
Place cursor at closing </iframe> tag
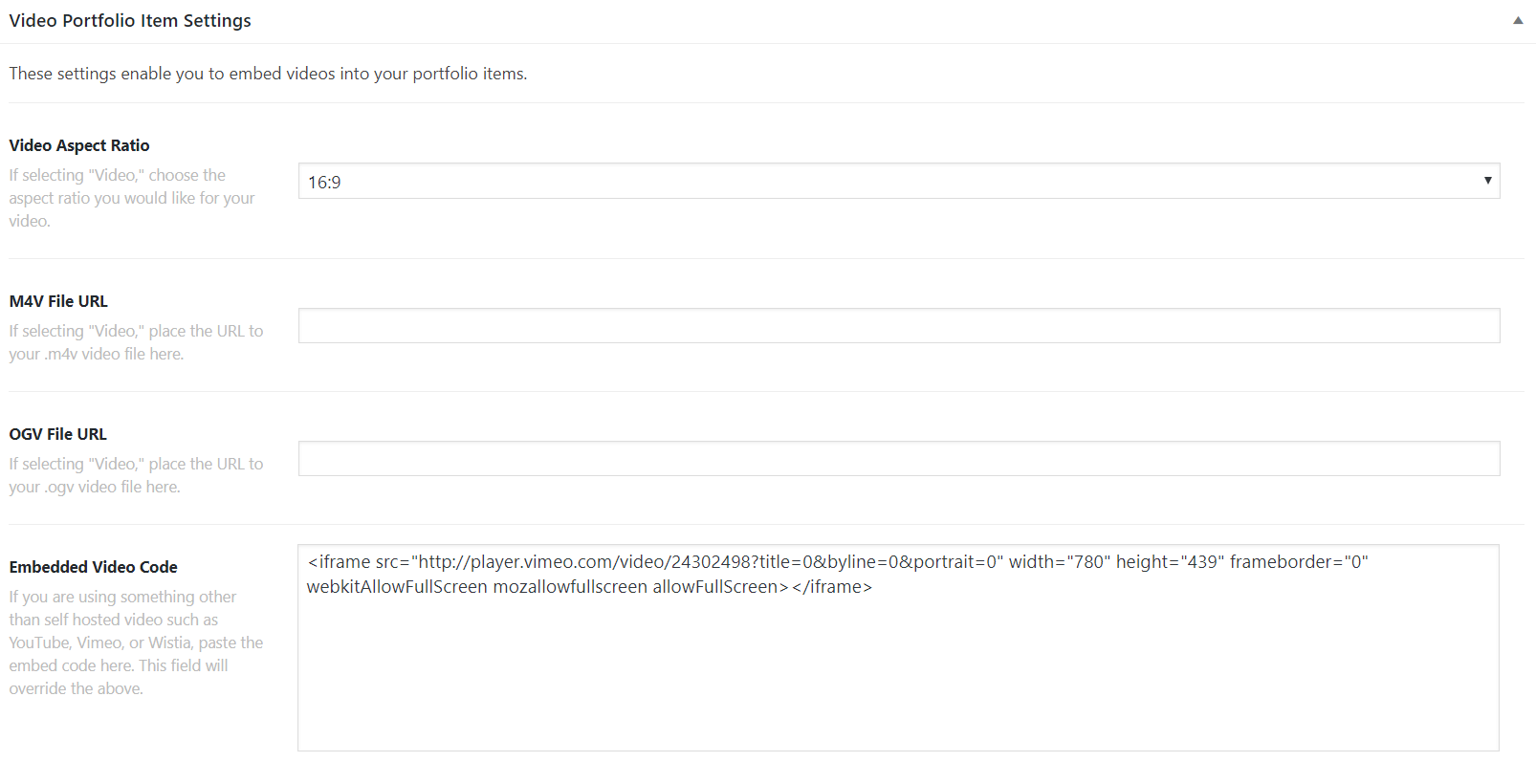[x=832, y=587]
